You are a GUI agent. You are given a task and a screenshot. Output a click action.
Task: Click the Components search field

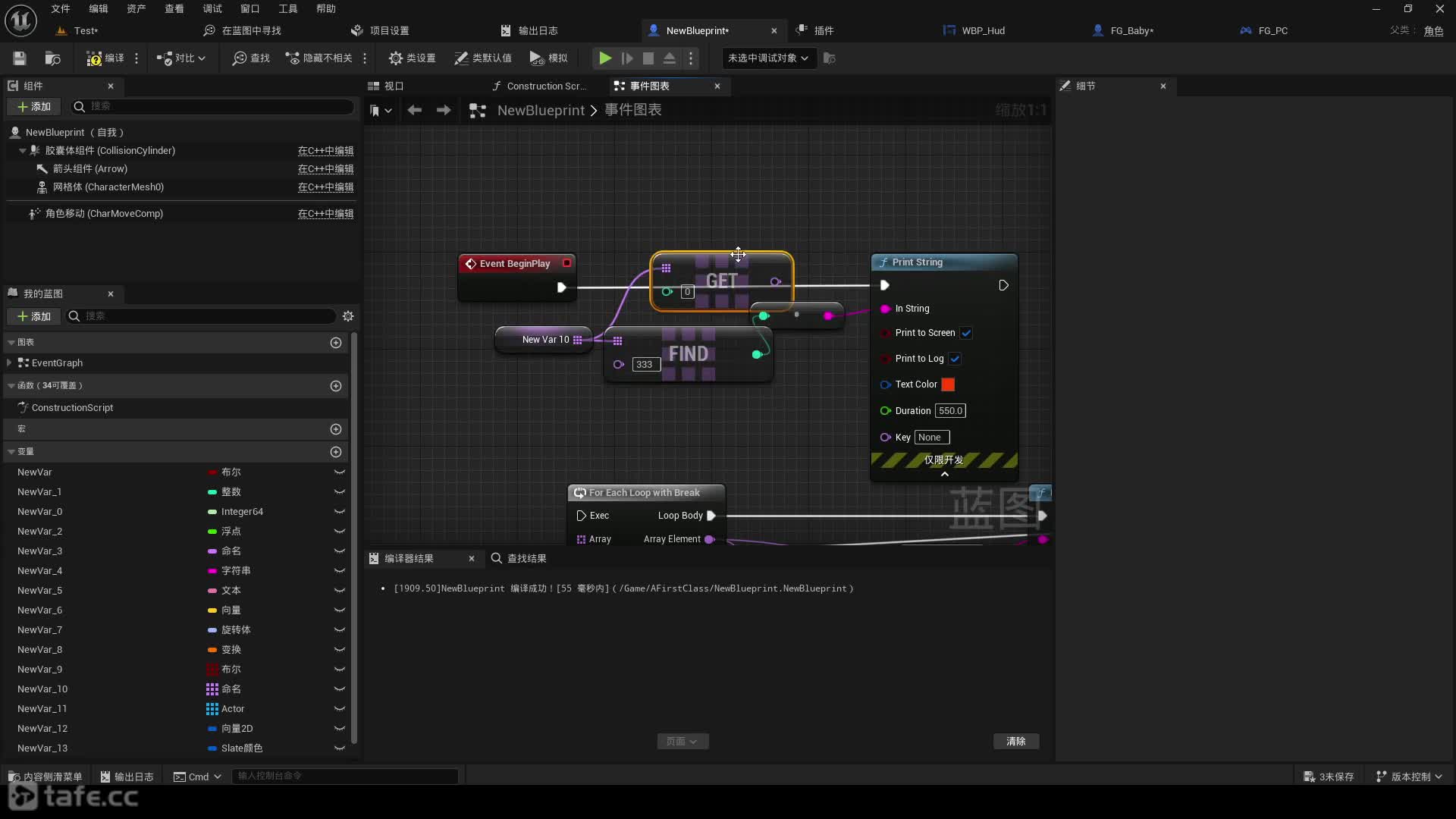click(x=212, y=106)
